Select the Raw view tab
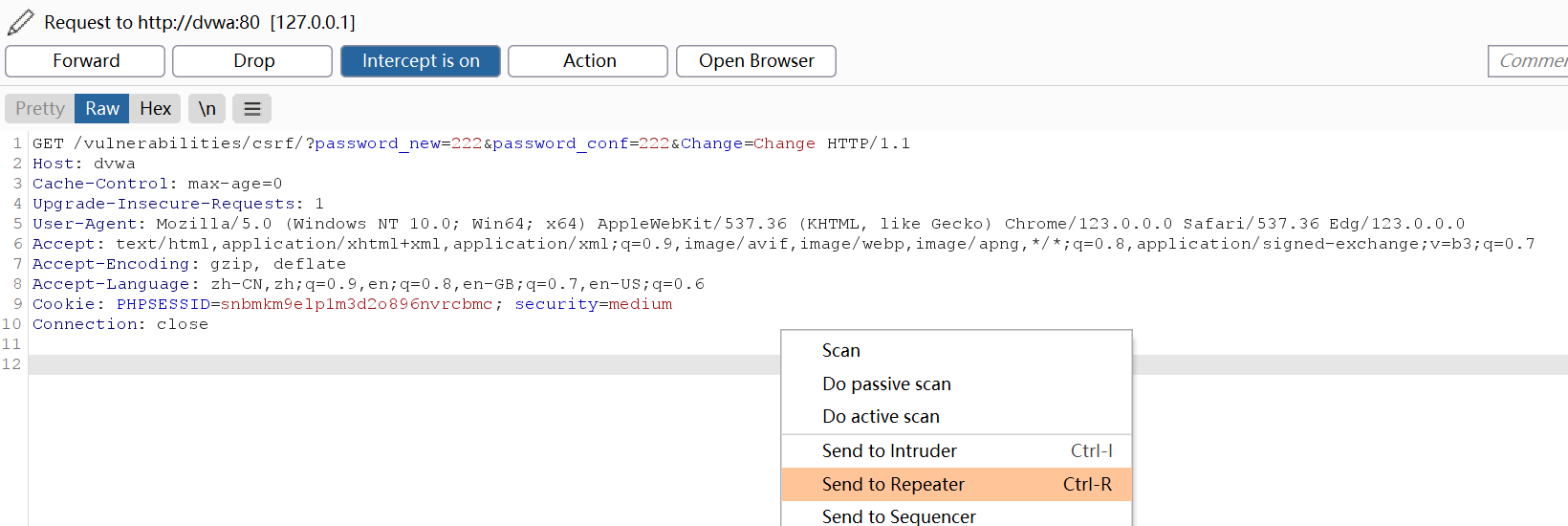The height and width of the screenshot is (526, 1568). coord(102,109)
